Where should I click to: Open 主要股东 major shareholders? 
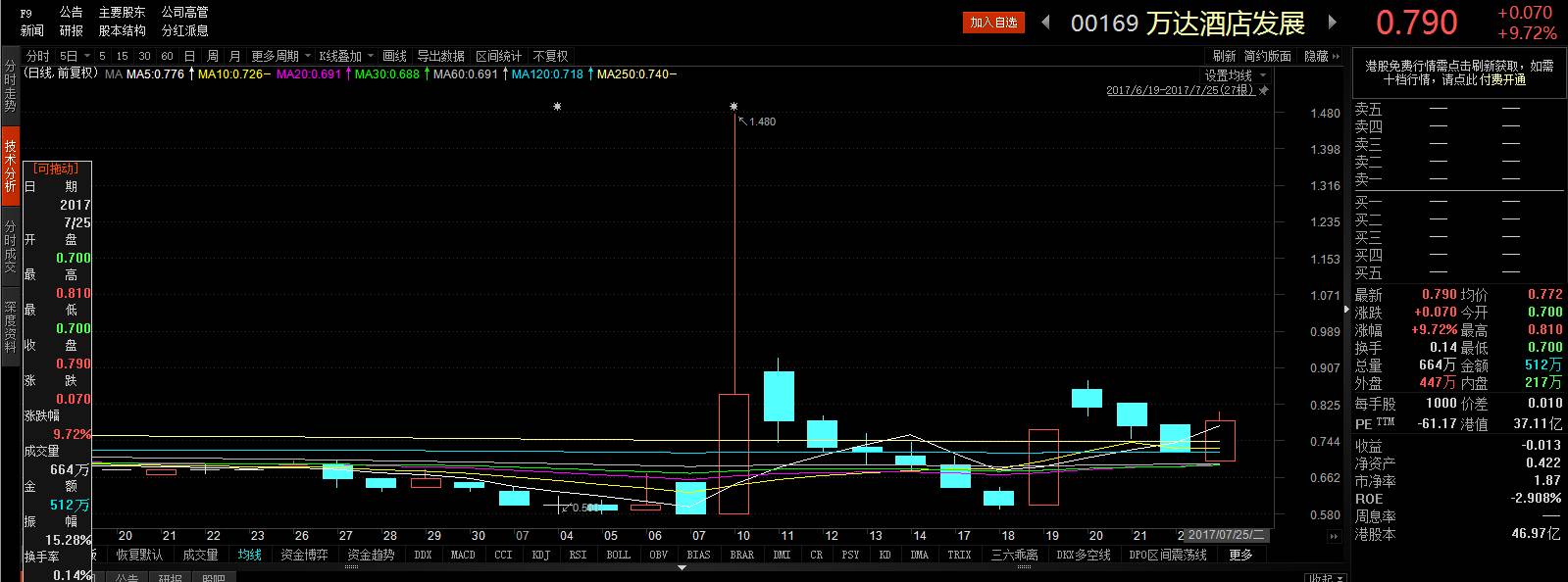pos(122,13)
